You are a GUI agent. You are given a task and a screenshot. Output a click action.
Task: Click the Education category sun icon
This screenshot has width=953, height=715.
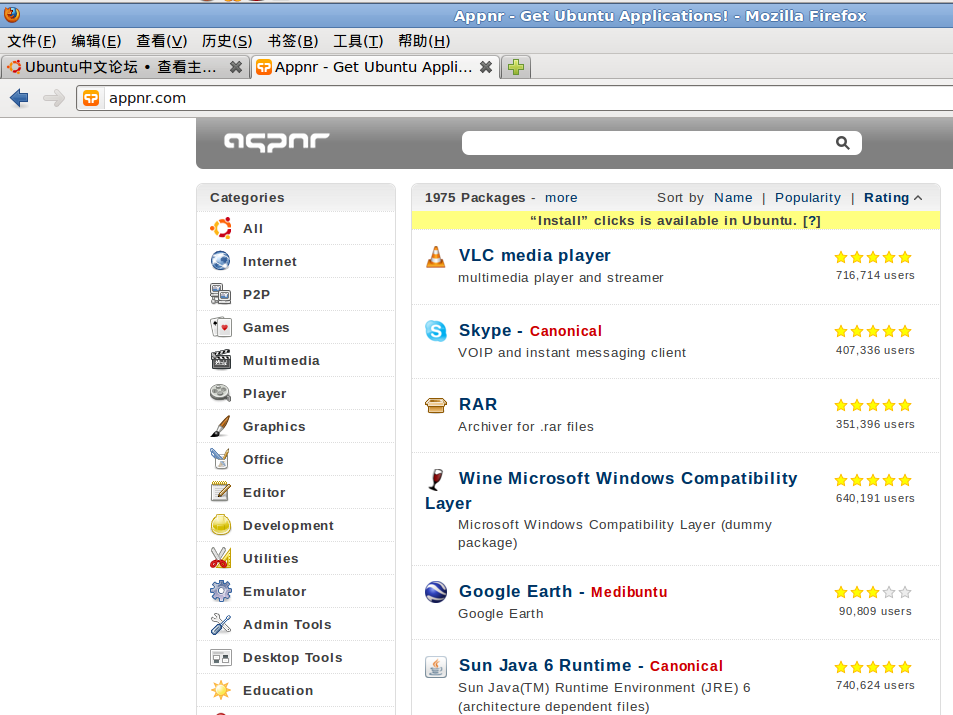click(x=221, y=690)
